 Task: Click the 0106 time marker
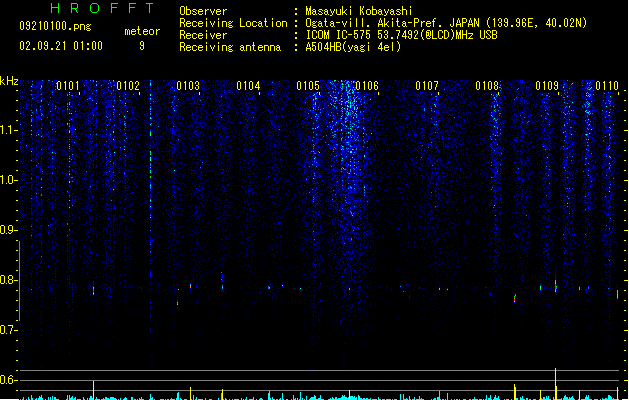tap(367, 86)
